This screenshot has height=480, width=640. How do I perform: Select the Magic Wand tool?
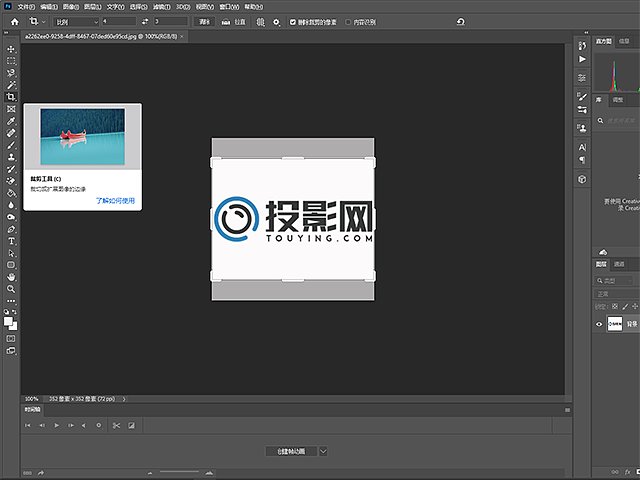pyautogui.click(x=11, y=85)
